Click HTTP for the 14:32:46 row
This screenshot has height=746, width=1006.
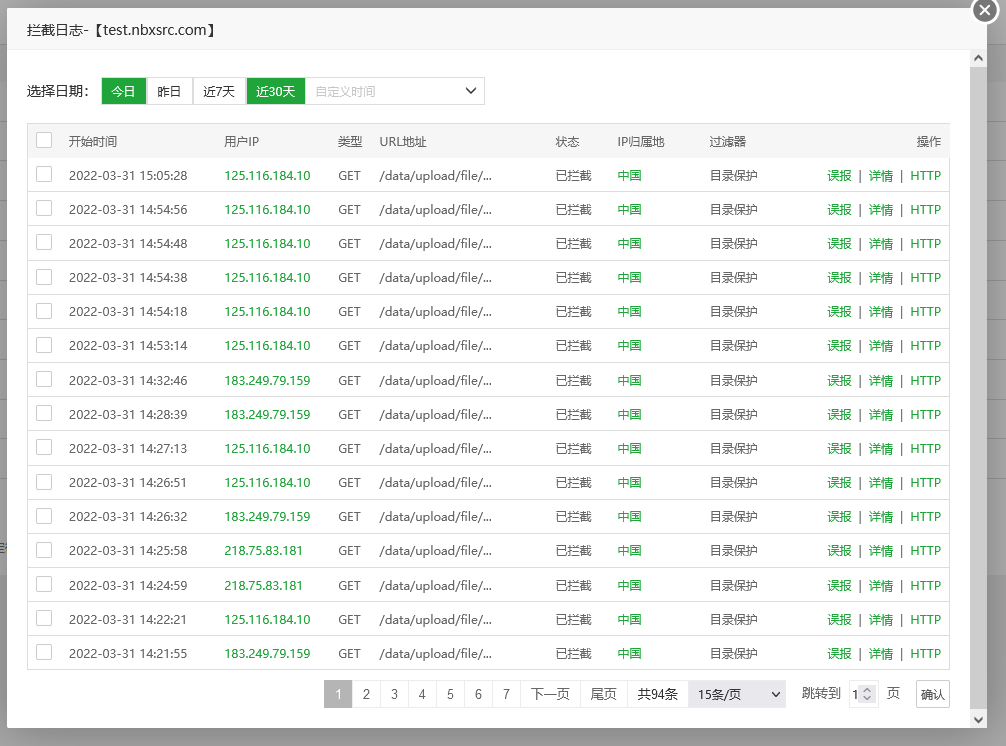click(926, 381)
